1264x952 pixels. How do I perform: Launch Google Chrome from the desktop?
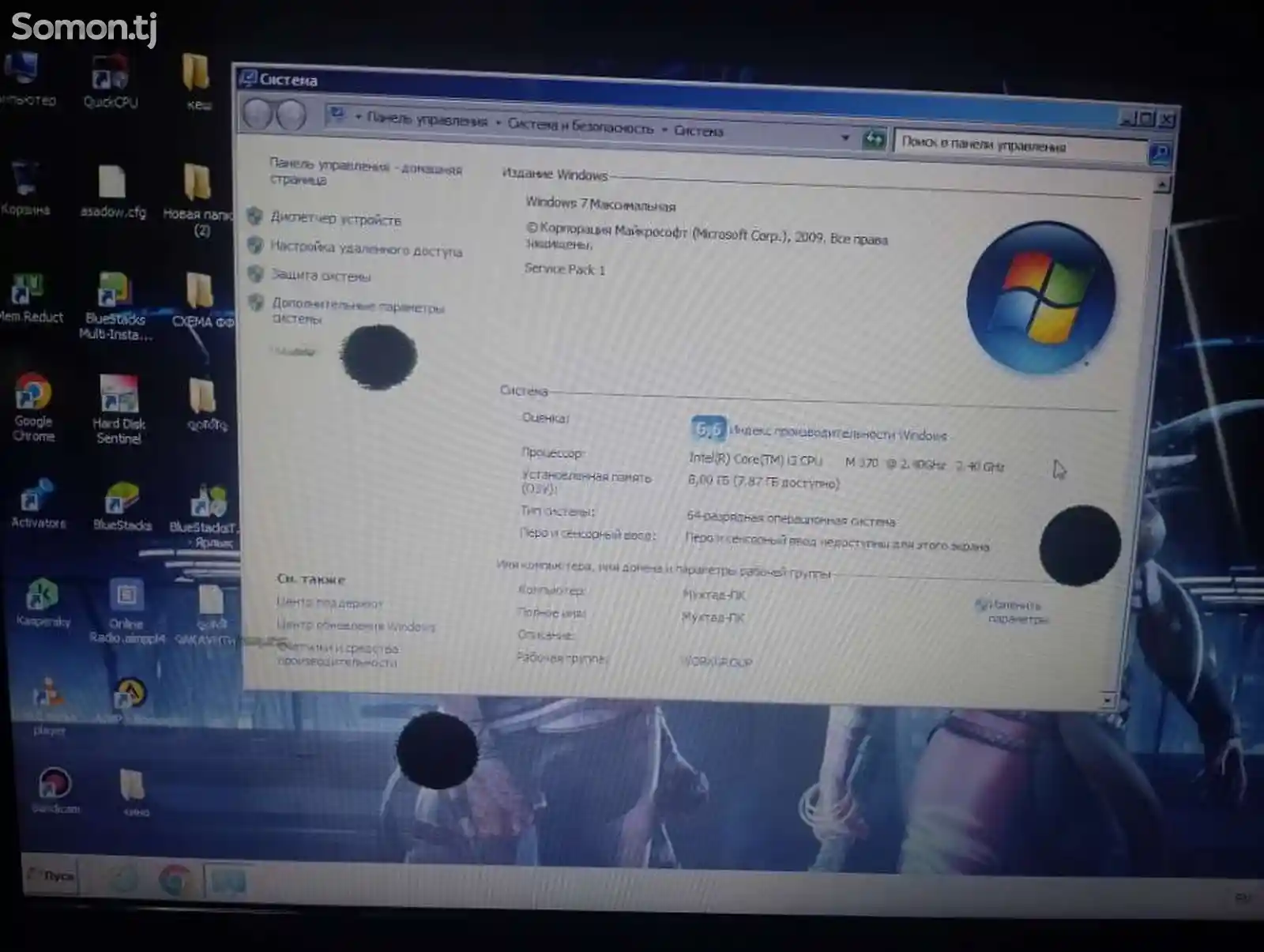point(33,406)
